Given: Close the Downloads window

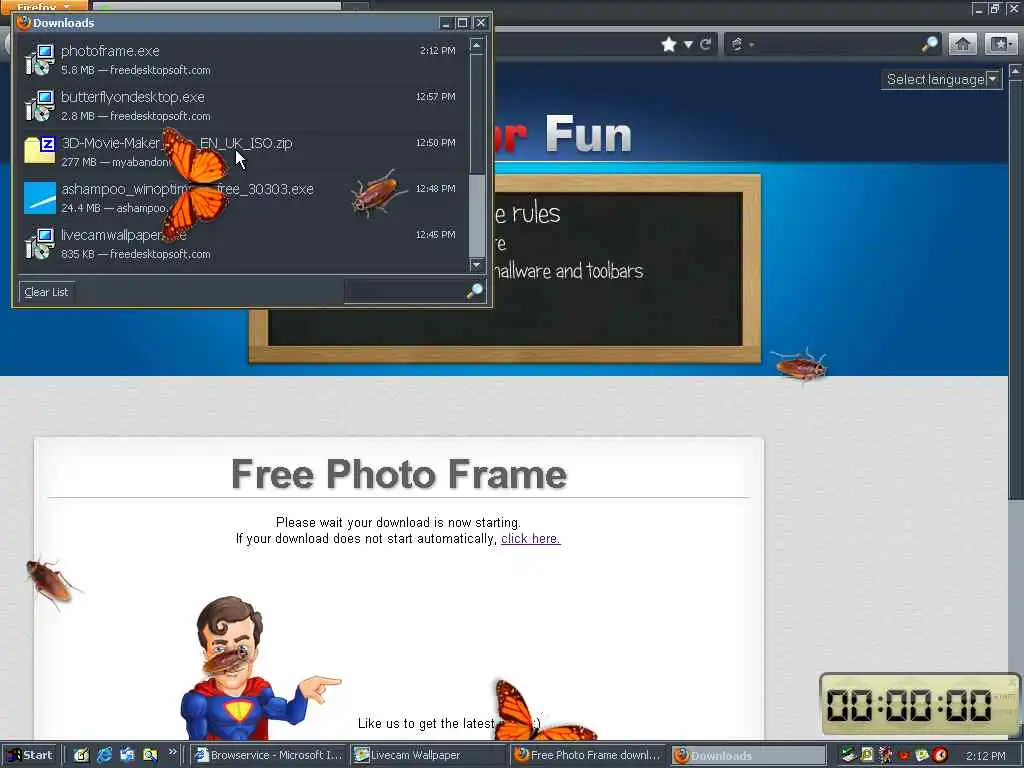Looking at the screenshot, I should (481, 23).
